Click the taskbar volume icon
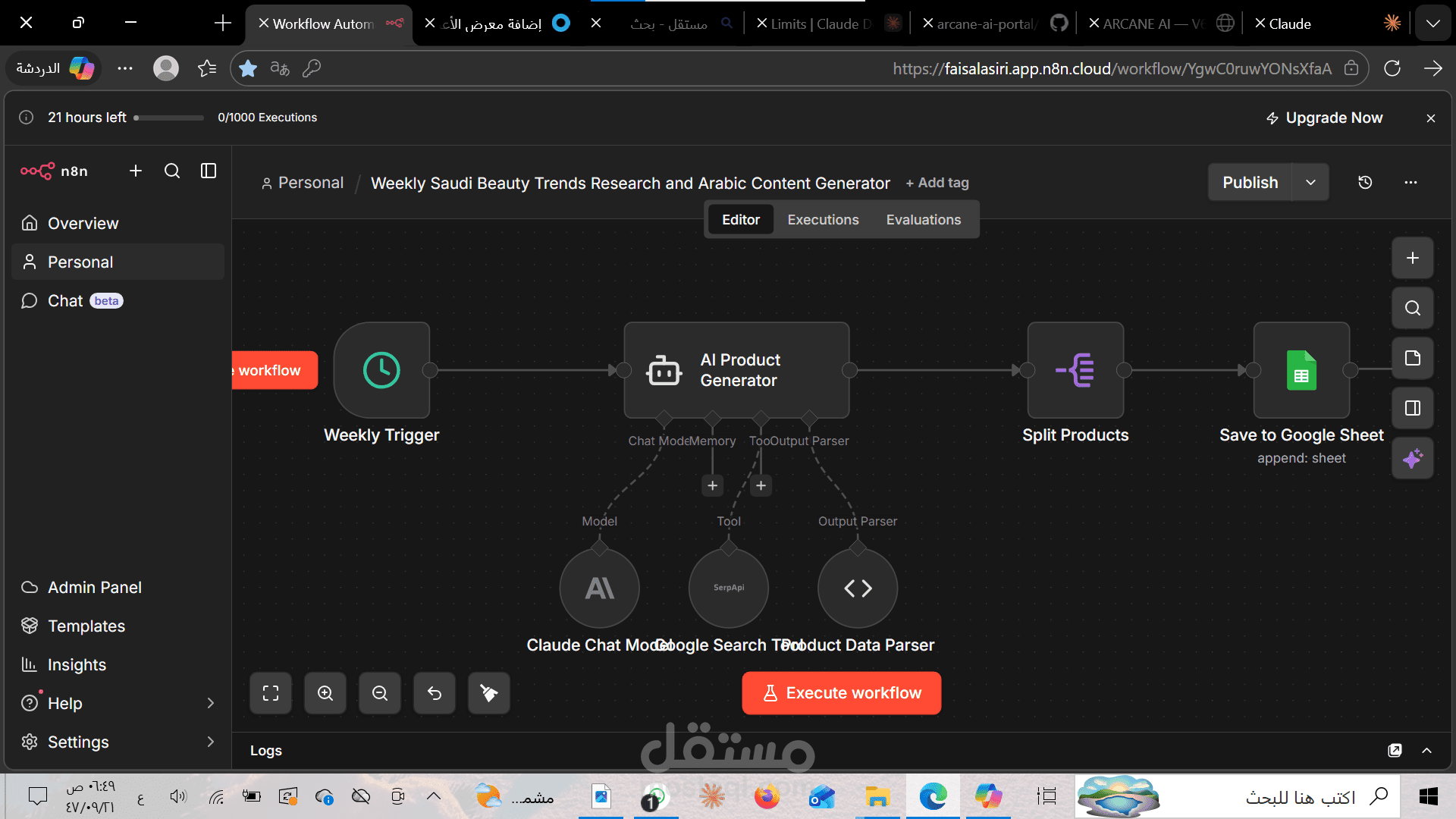This screenshot has height=819, width=1456. coord(178,795)
